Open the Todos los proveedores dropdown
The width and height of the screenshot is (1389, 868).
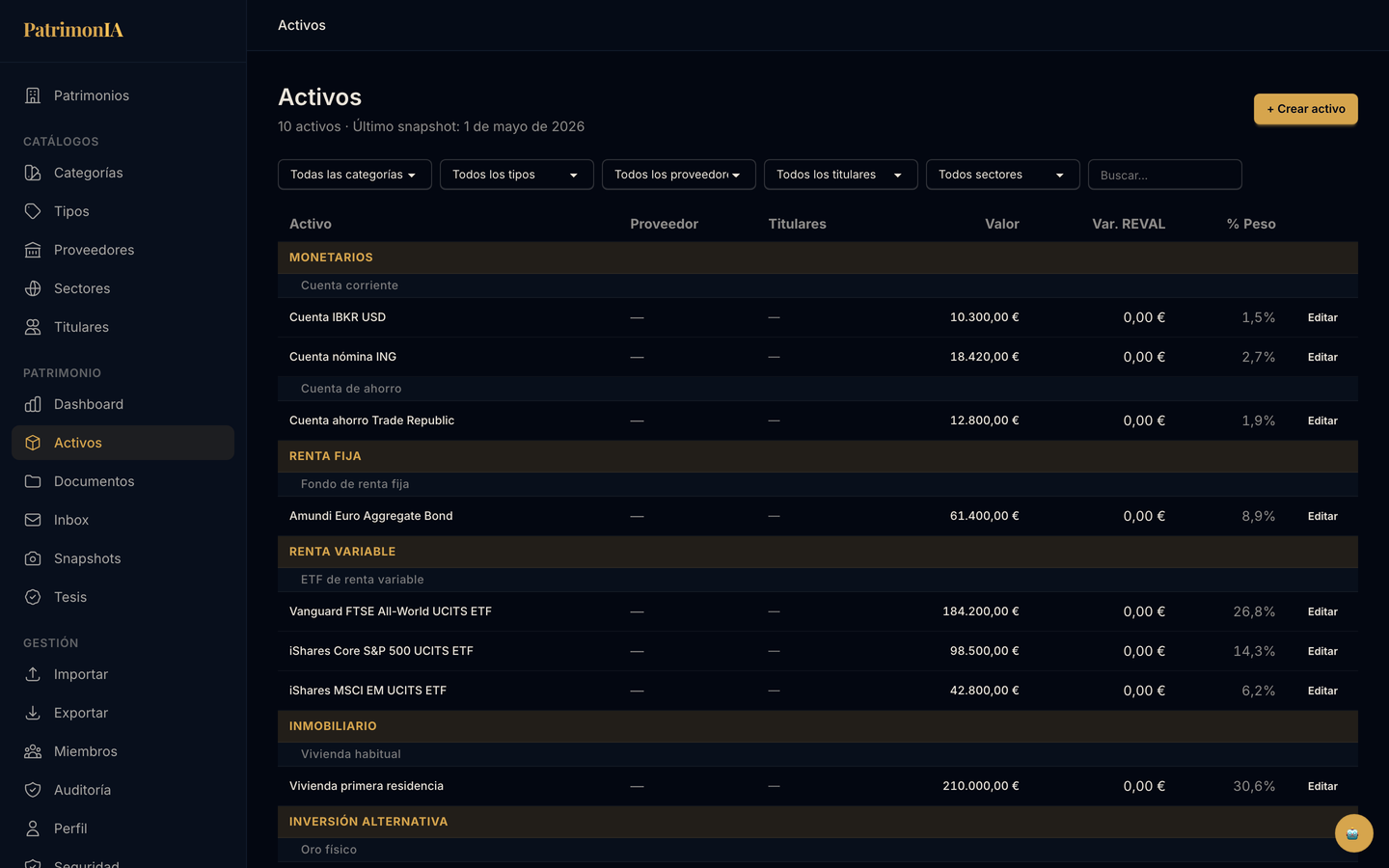tap(679, 175)
